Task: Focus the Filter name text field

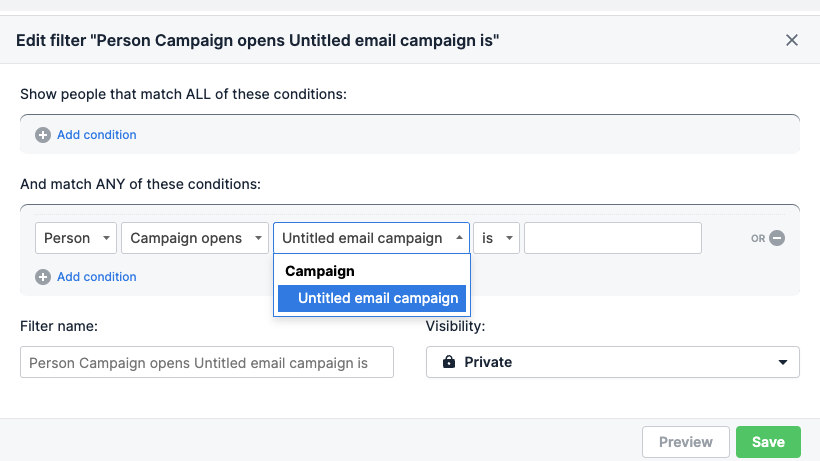Action: [x=207, y=362]
